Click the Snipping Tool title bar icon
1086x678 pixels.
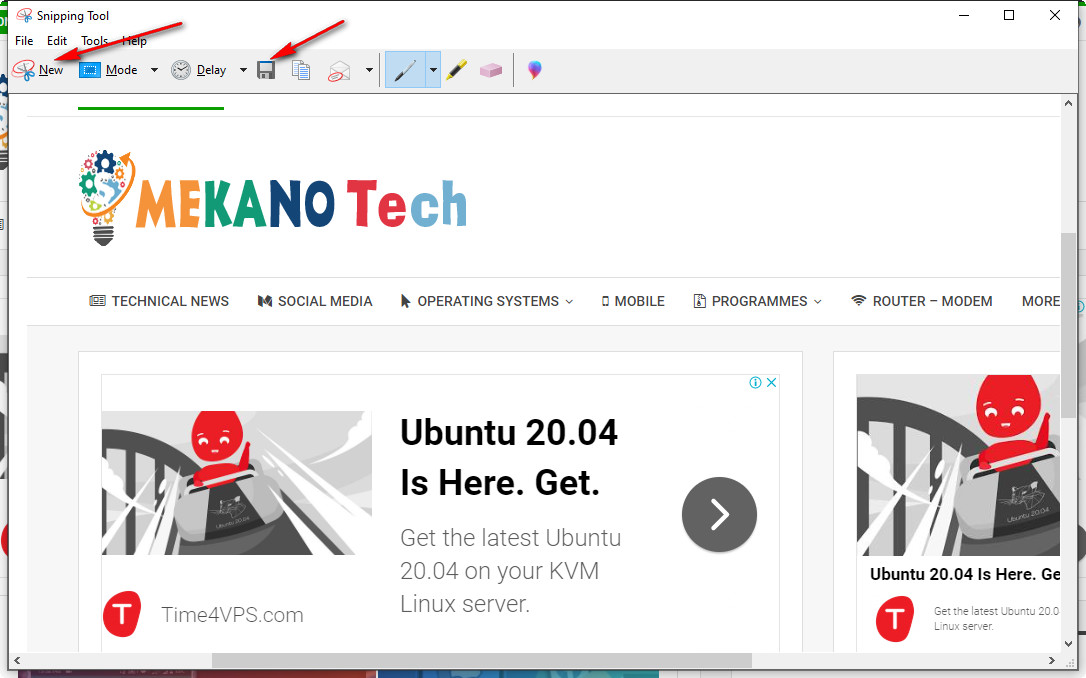click(24, 15)
